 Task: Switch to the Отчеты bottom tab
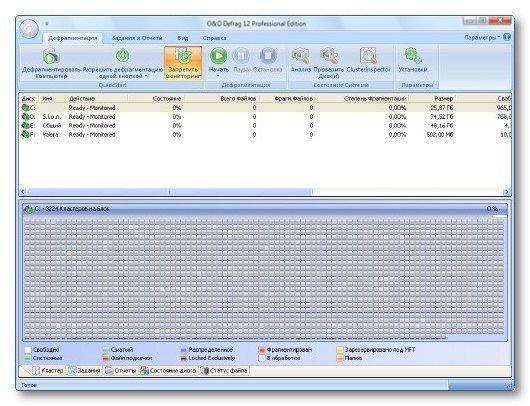[120, 371]
